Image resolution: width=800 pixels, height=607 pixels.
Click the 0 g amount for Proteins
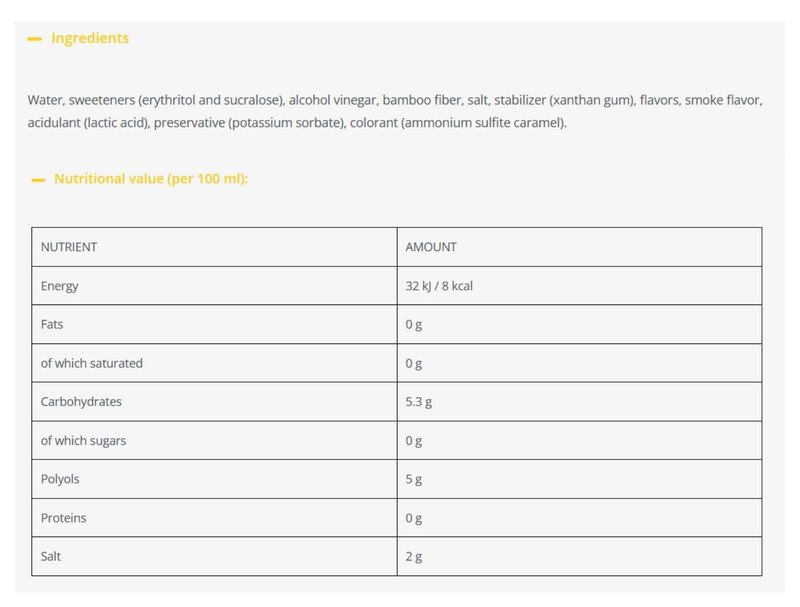(414, 518)
